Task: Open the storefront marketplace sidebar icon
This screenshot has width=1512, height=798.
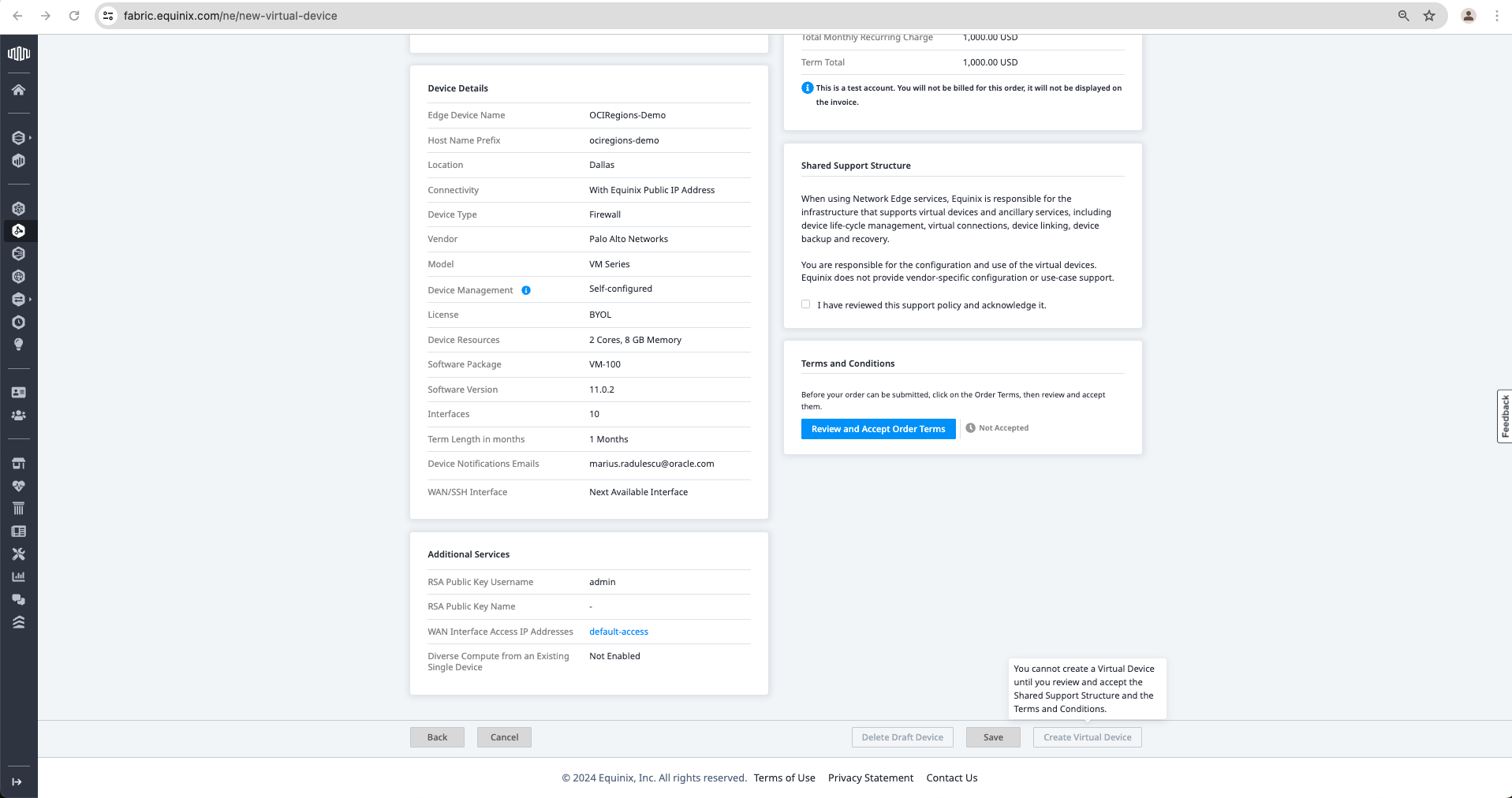Action: click(19, 464)
